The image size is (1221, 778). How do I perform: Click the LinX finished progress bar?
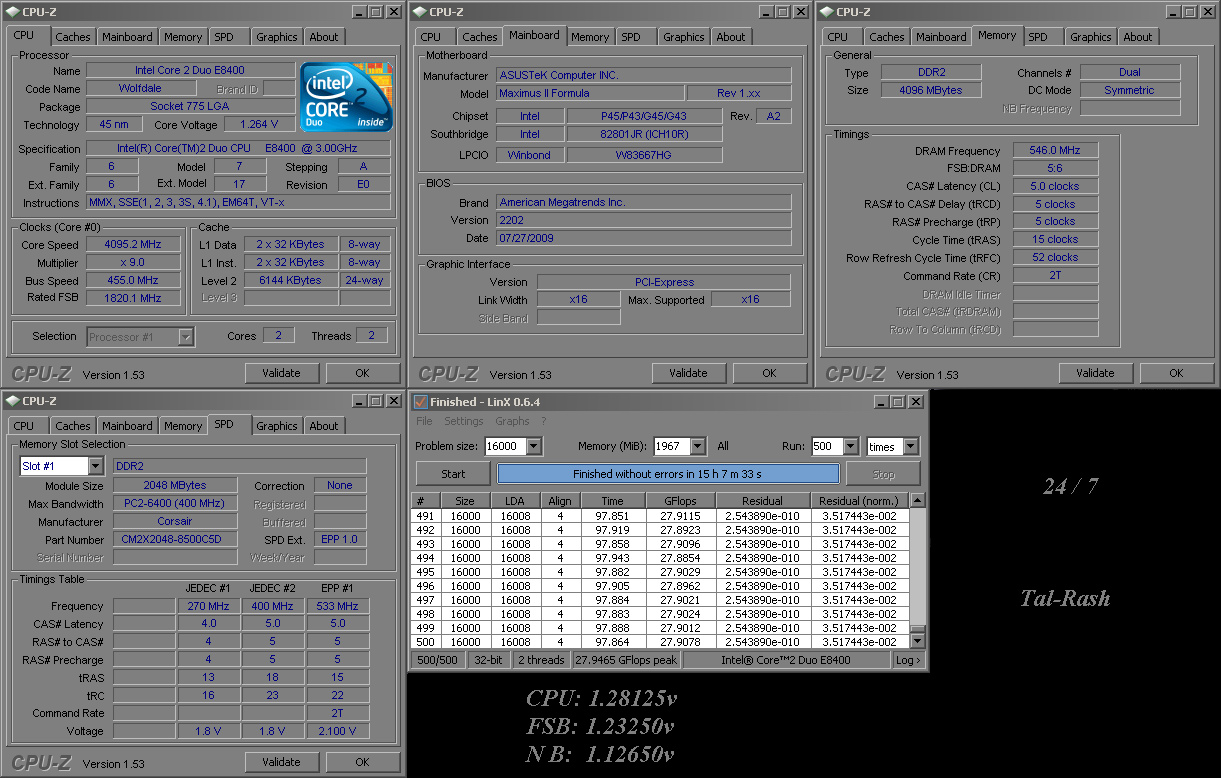(668, 474)
